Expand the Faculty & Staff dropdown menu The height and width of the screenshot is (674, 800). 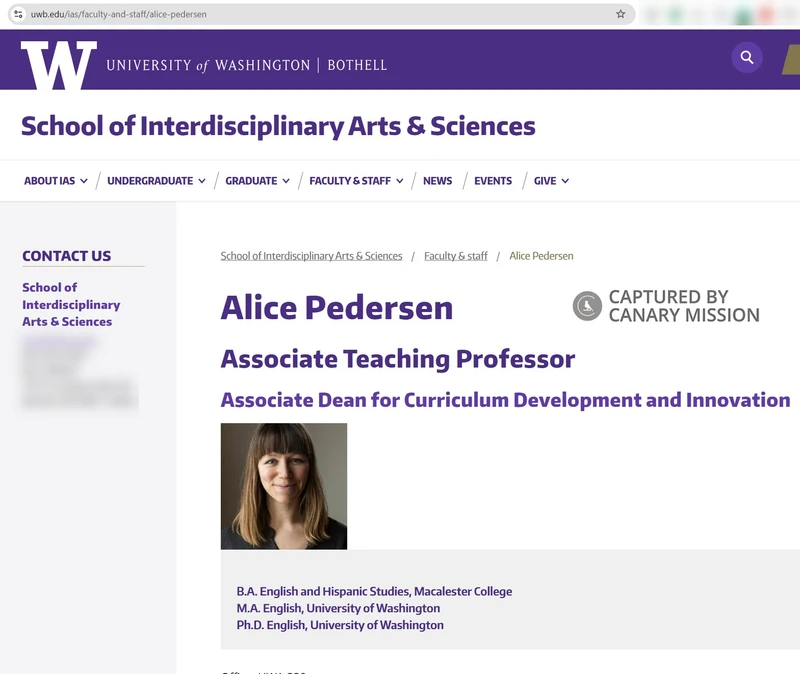(356, 181)
